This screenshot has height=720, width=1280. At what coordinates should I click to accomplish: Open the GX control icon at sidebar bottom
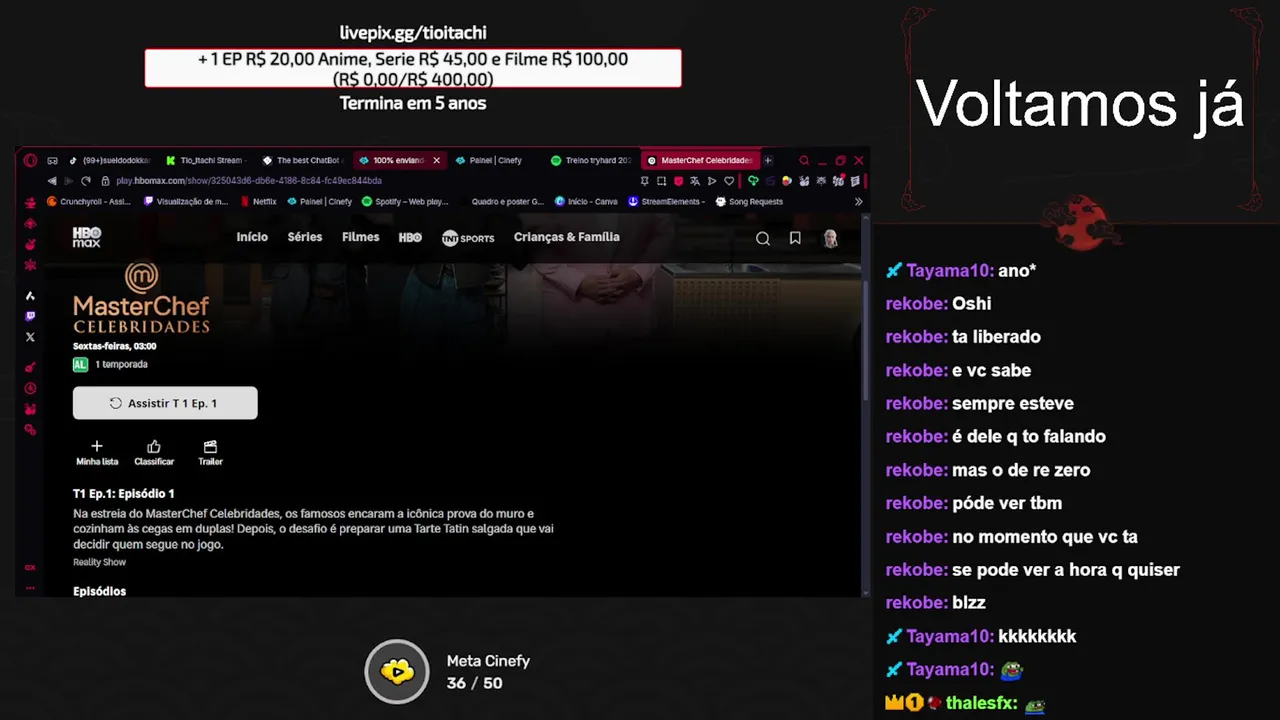[x=30, y=566]
